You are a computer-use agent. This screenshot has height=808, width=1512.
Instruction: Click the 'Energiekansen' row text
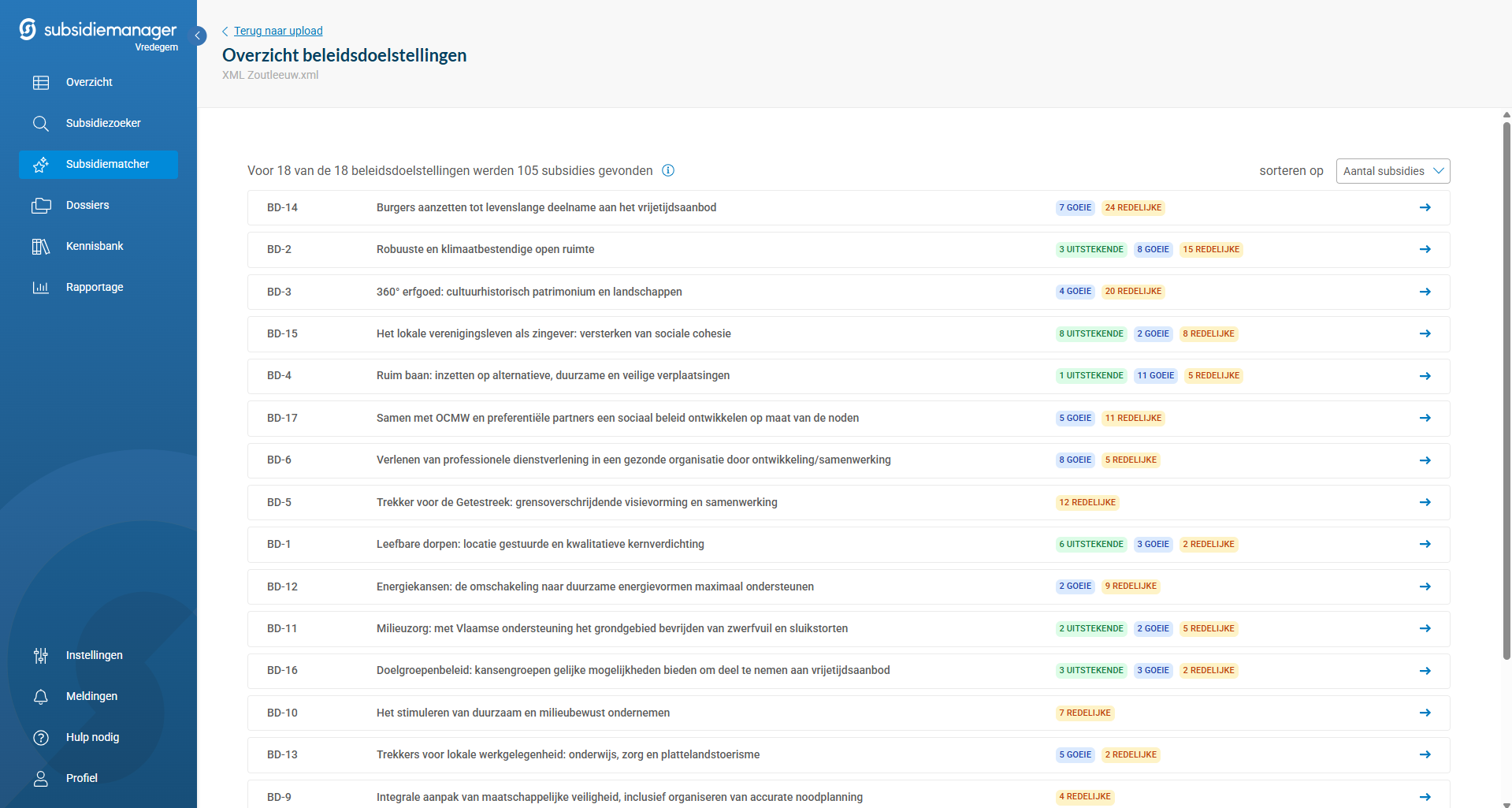pos(595,586)
